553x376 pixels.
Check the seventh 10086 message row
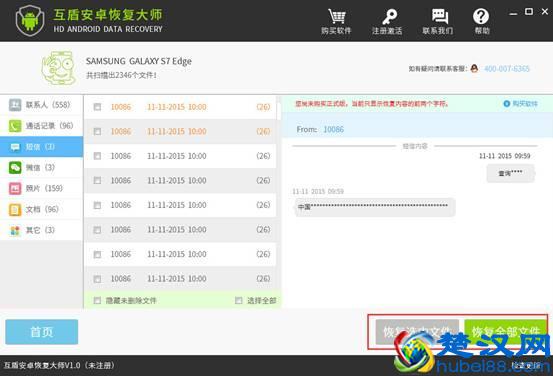(x=97, y=254)
